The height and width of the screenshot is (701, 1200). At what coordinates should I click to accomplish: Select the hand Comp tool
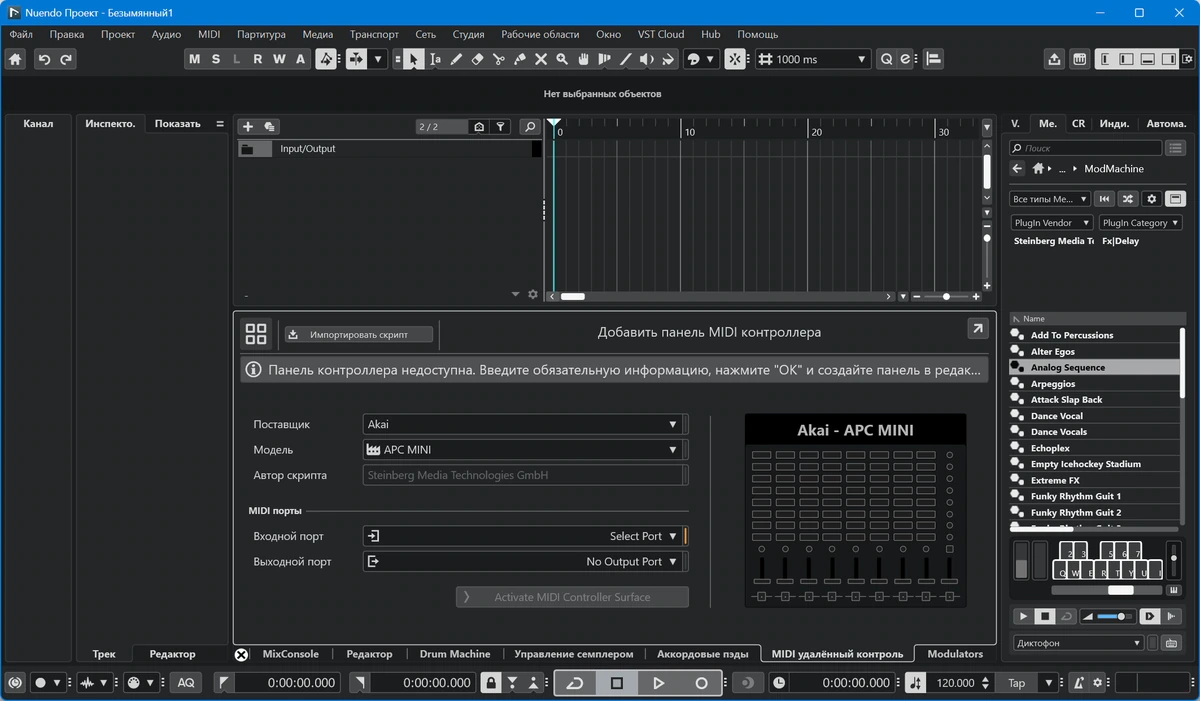point(583,59)
